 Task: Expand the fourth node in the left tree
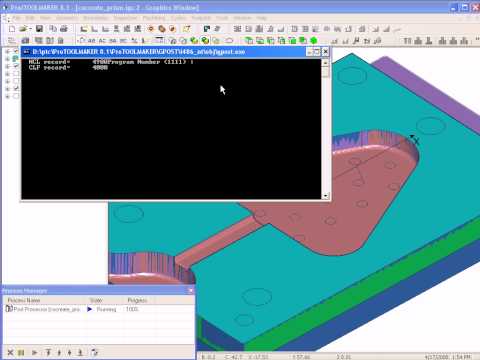[x=7, y=74]
